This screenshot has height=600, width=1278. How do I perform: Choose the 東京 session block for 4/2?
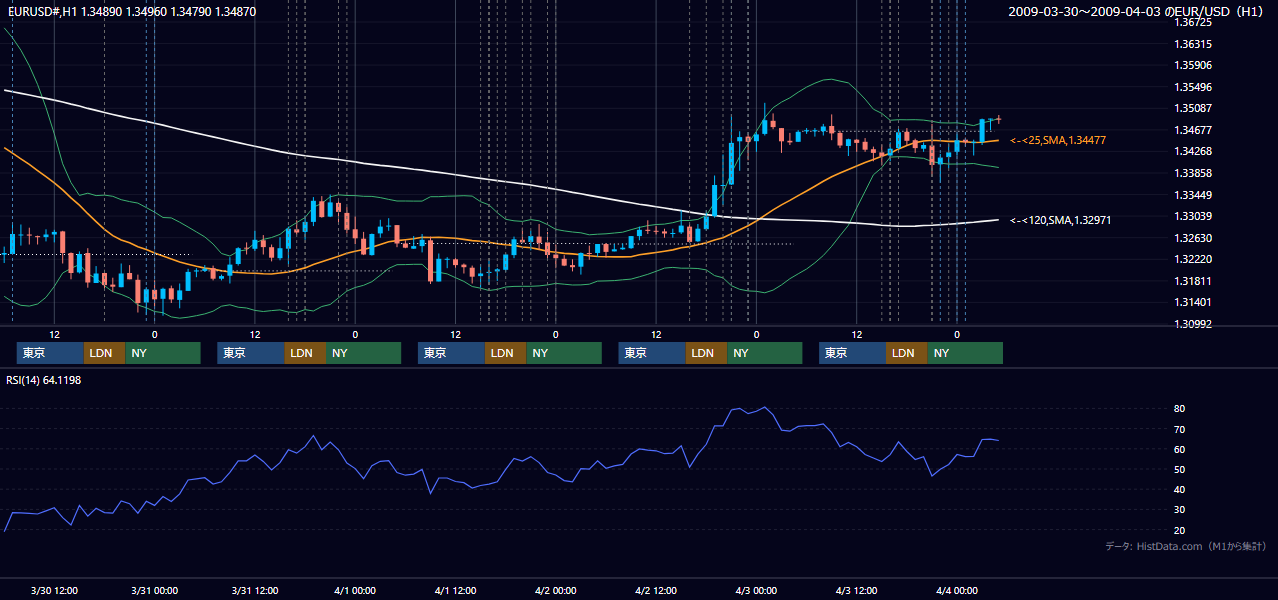653,353
